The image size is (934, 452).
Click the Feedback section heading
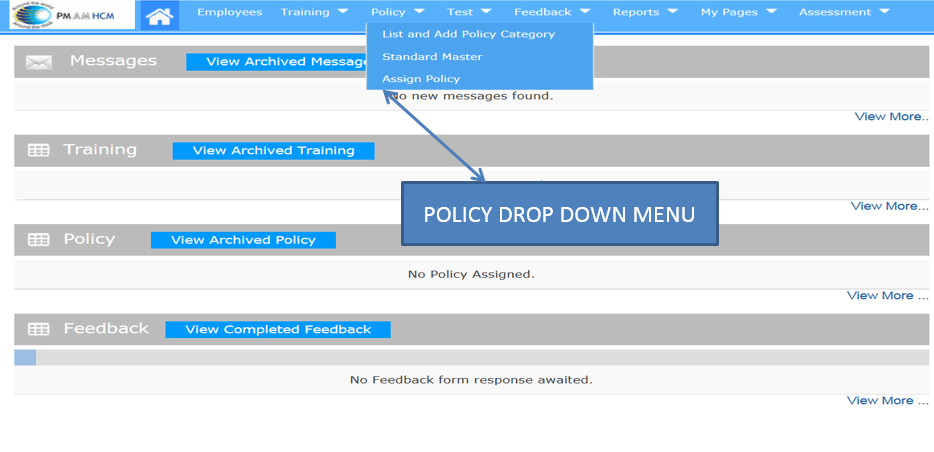coord(106,329)
